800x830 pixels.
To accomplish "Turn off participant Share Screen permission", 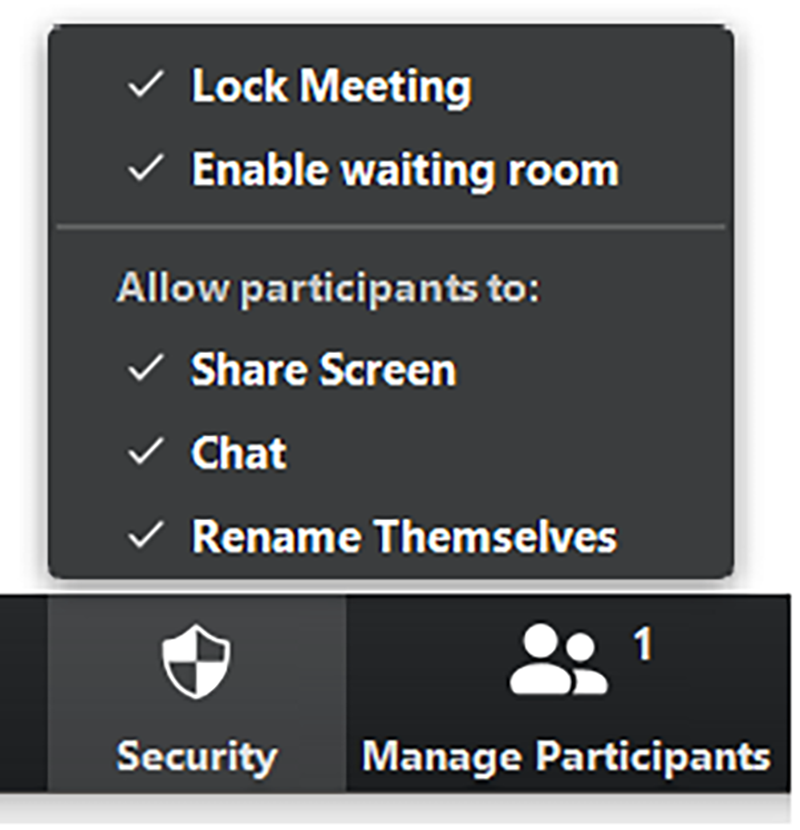I will pos(323,370).
